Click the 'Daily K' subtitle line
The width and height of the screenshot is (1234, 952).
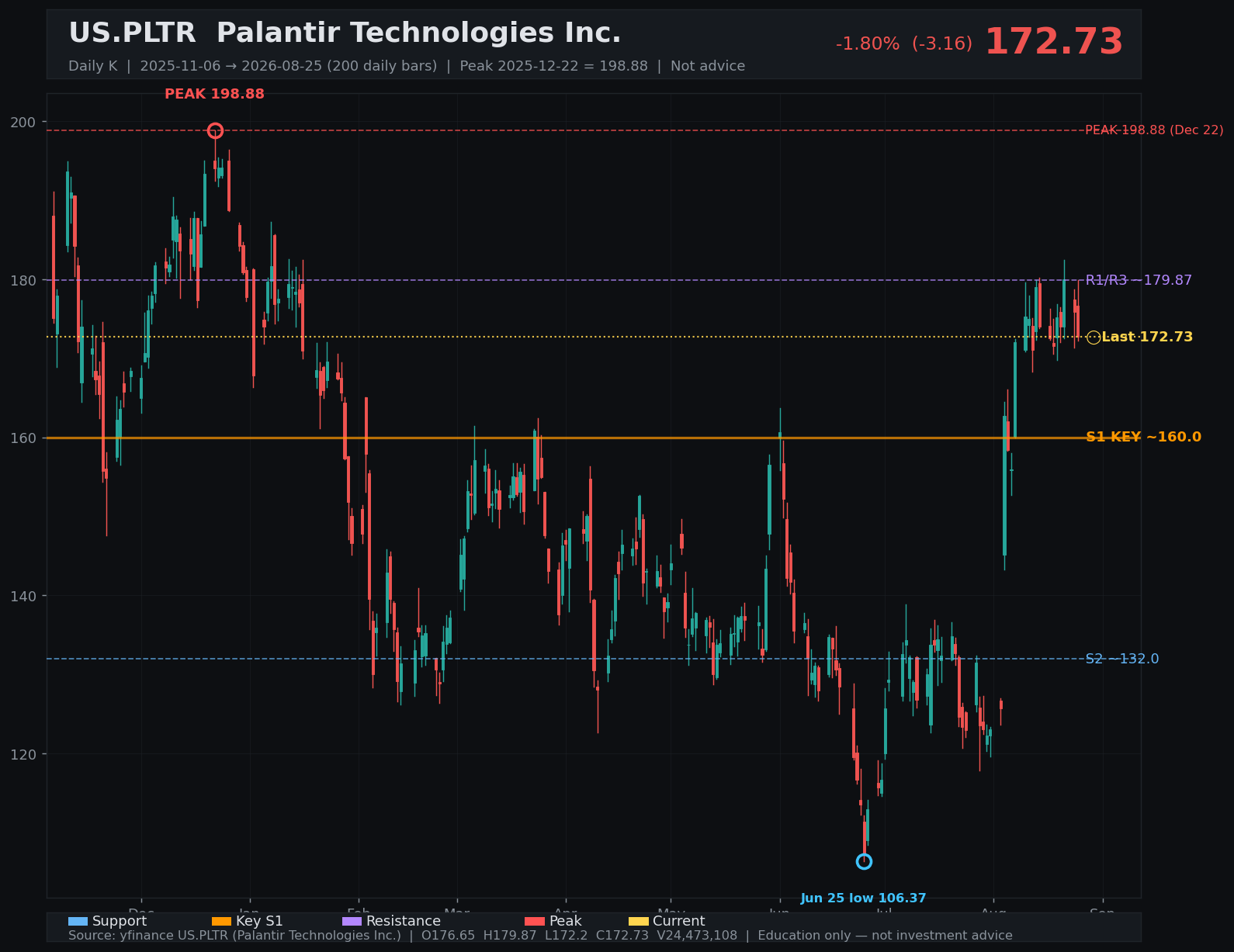click(407, 66)
